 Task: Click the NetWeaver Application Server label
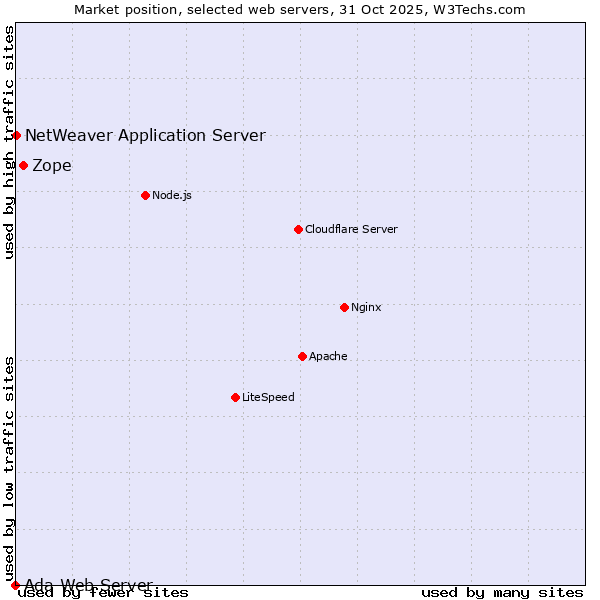pyautogui.click(x=145, y=135)
